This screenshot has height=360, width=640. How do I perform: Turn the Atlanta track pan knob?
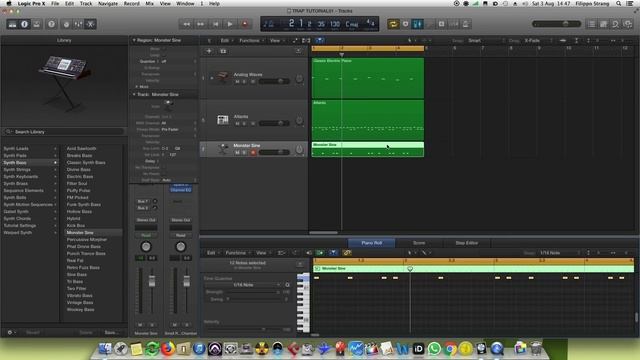pos(299,121)
